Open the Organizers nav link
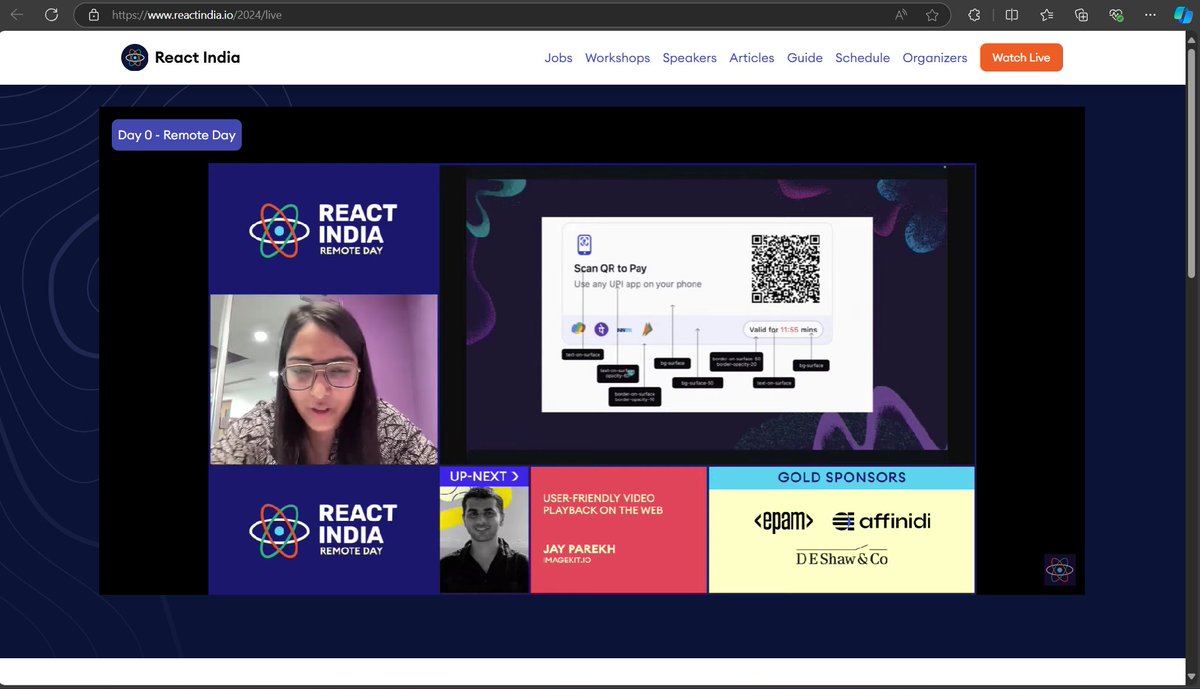This screenshot has height=689, width=1200. click(x=934, y=58)
